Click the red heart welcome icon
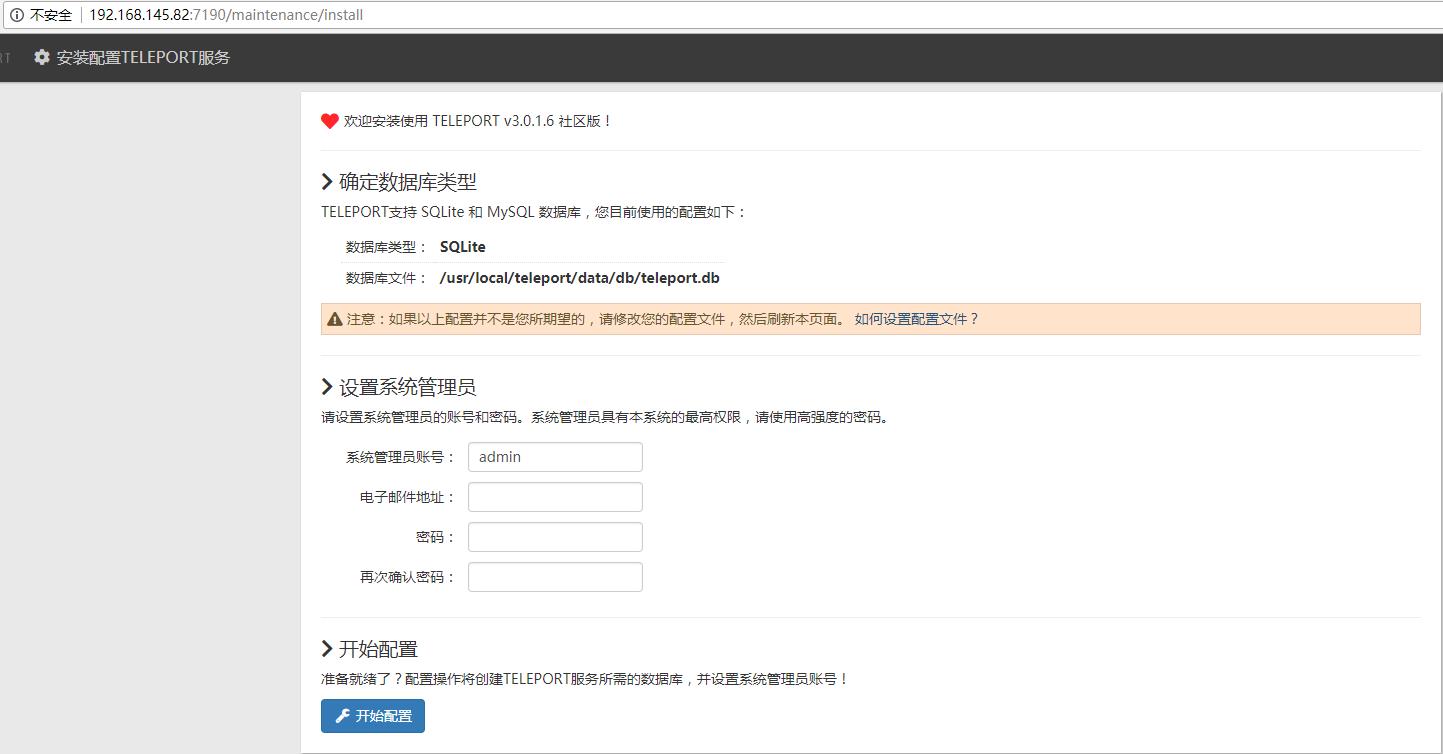1443x754 pixels. point(330,121)
